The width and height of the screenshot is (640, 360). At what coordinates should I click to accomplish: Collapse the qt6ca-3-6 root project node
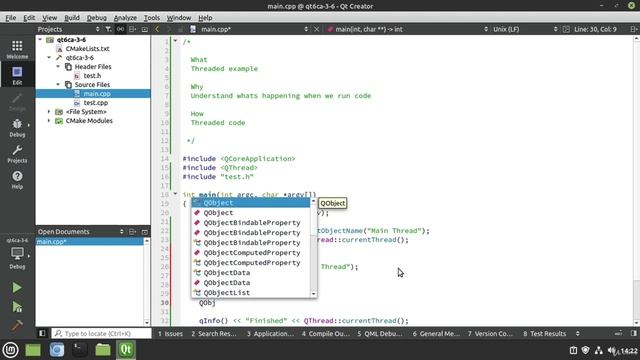pyautogui.click(x=40, y=40)
